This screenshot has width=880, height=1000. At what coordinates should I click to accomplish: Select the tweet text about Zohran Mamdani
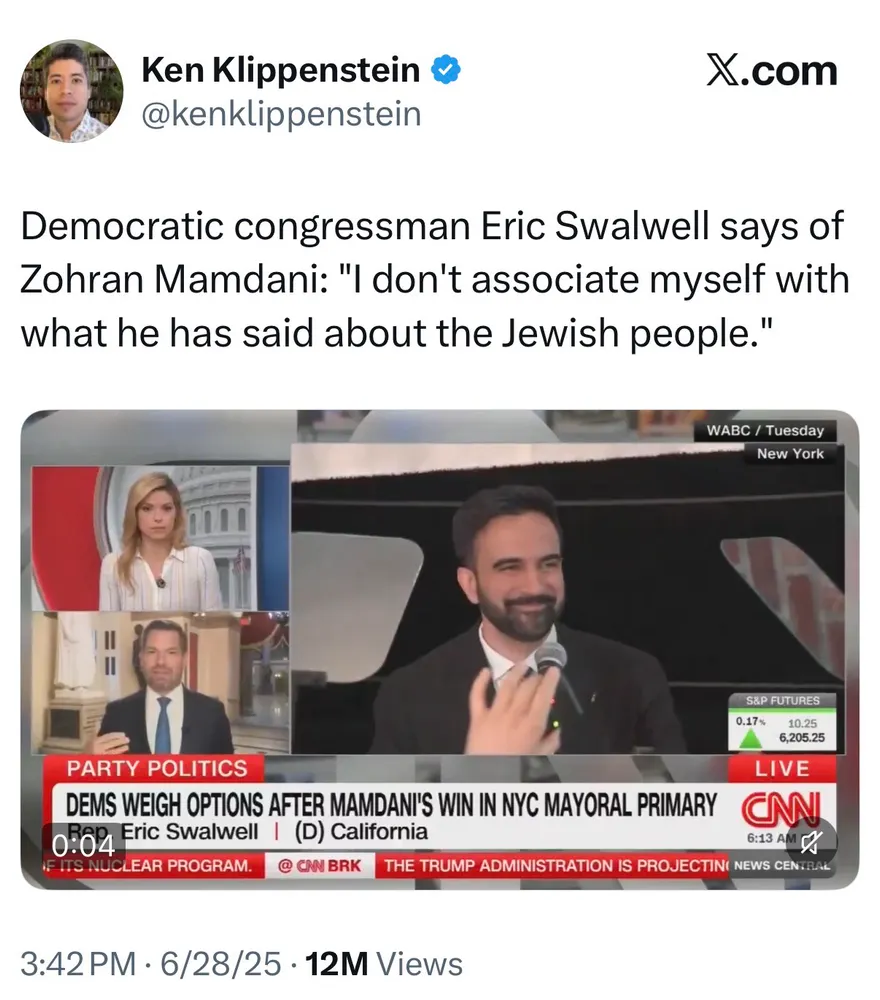[x=435, y=279]
